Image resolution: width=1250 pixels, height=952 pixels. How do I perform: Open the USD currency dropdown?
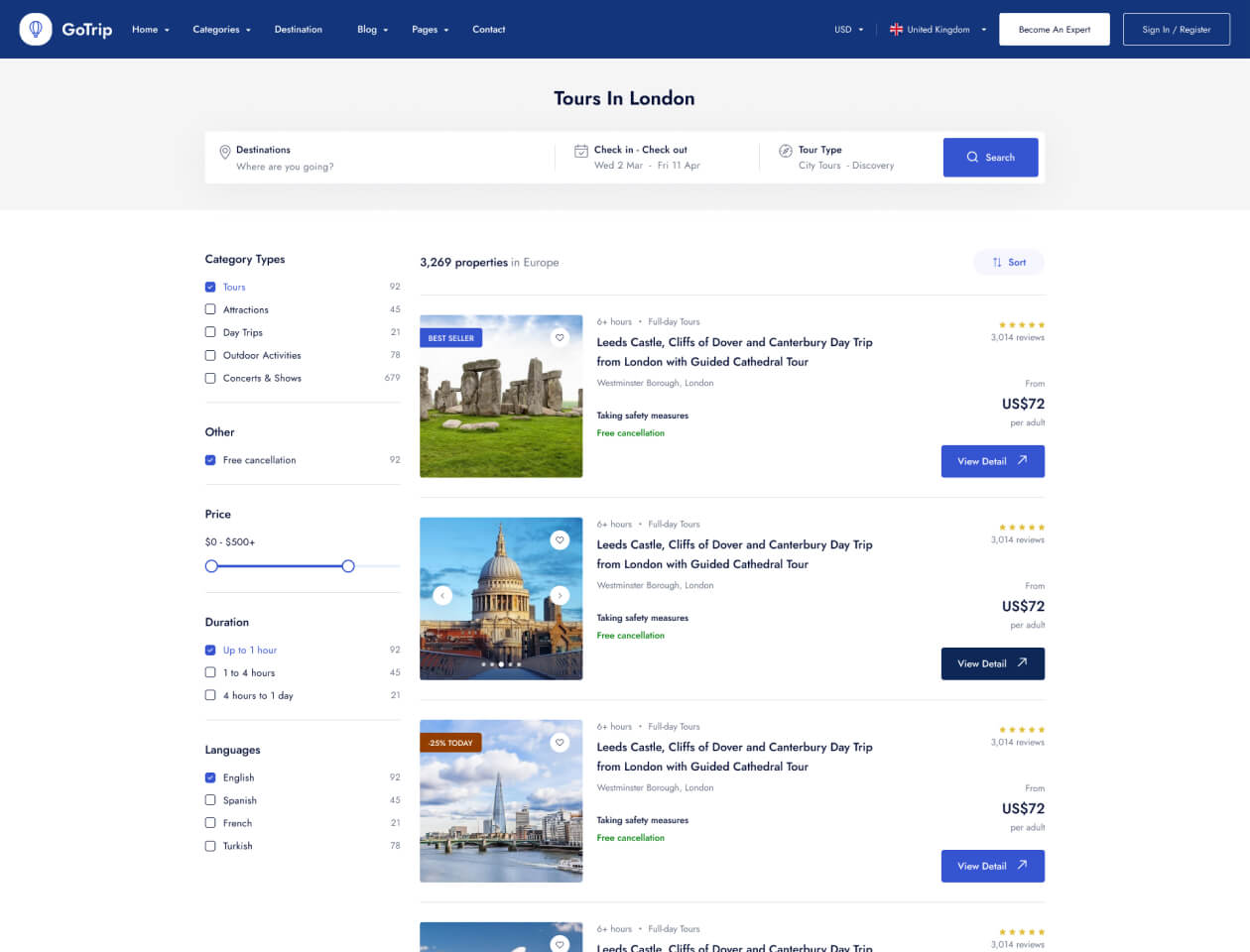(848, 30)
